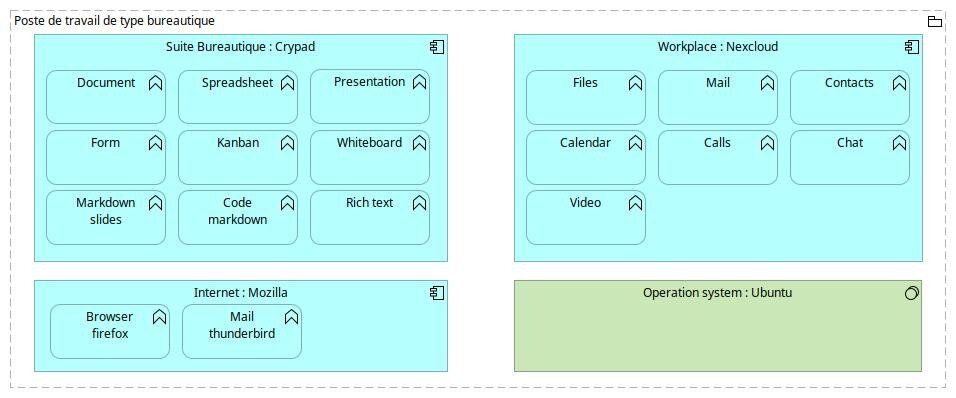
Task: Click the system software icon on Ubuntu box
Action: (x=911, y=293)
